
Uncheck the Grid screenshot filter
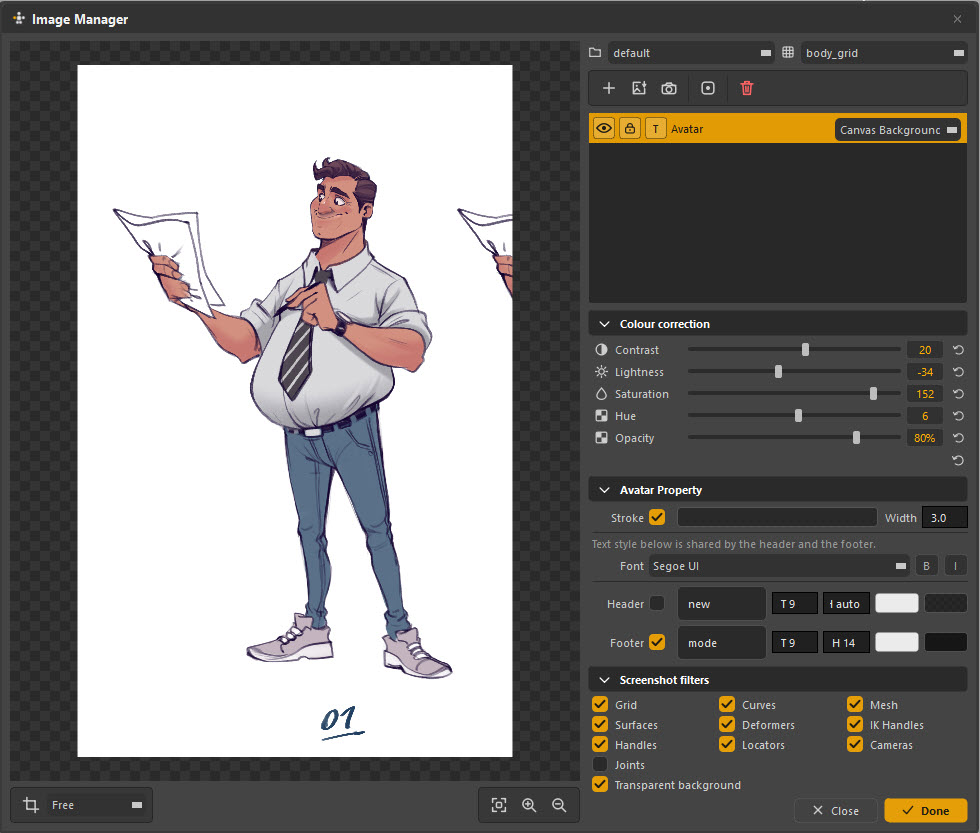click(x=600, y=704)
